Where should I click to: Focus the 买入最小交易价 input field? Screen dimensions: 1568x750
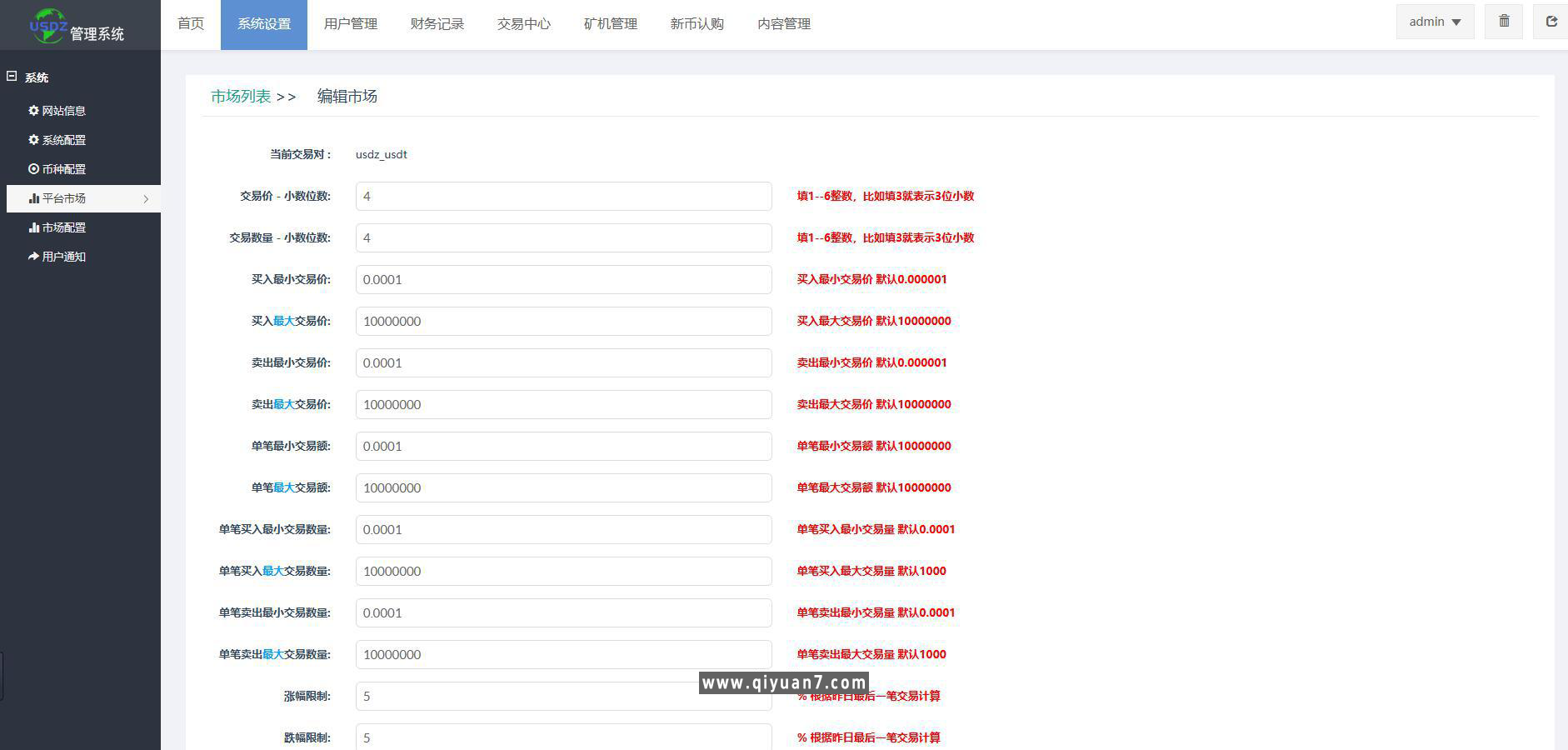click(563, 280)
